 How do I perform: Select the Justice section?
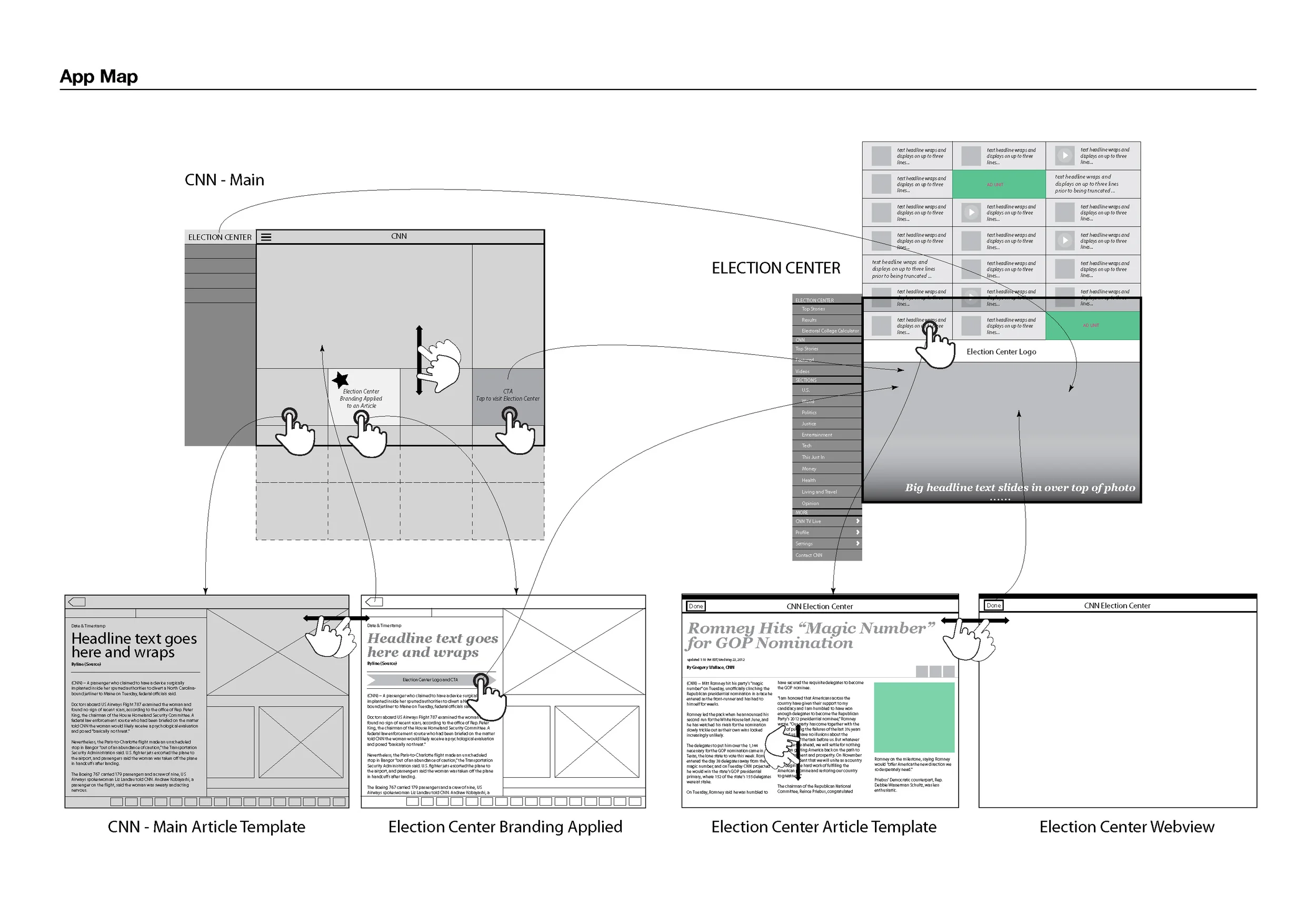(827, 424)
